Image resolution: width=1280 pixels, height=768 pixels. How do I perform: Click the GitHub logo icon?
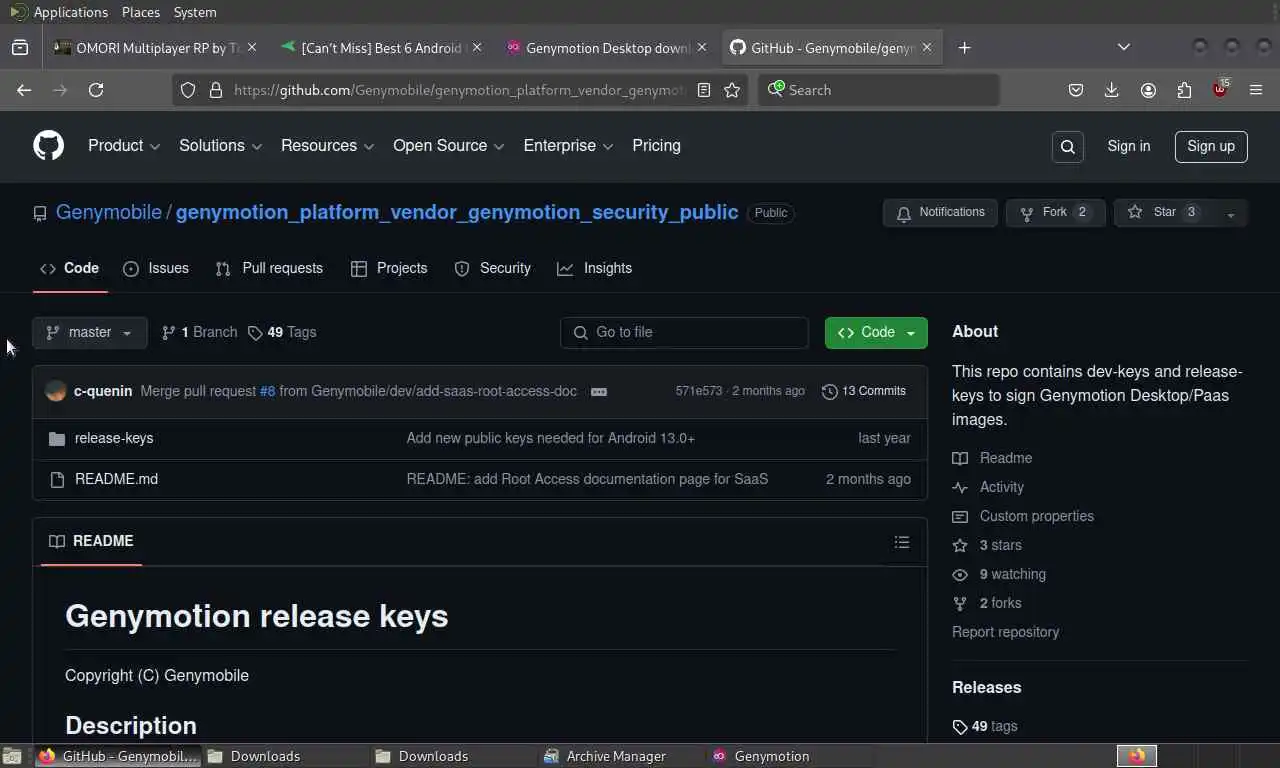(48, 146)
